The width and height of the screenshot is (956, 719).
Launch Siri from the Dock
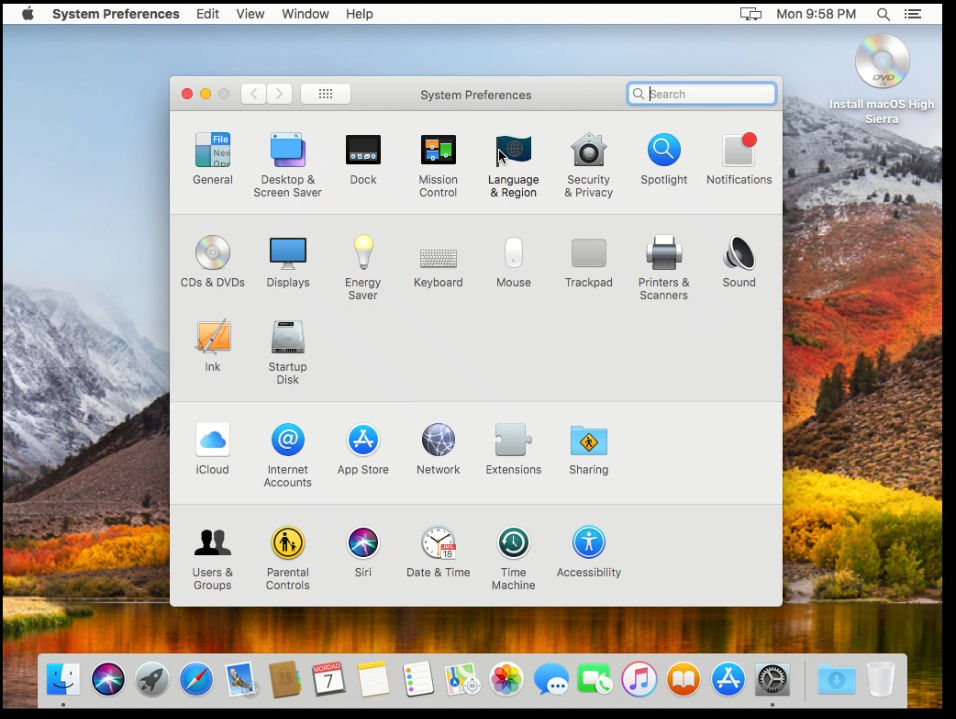pos(108,679)
